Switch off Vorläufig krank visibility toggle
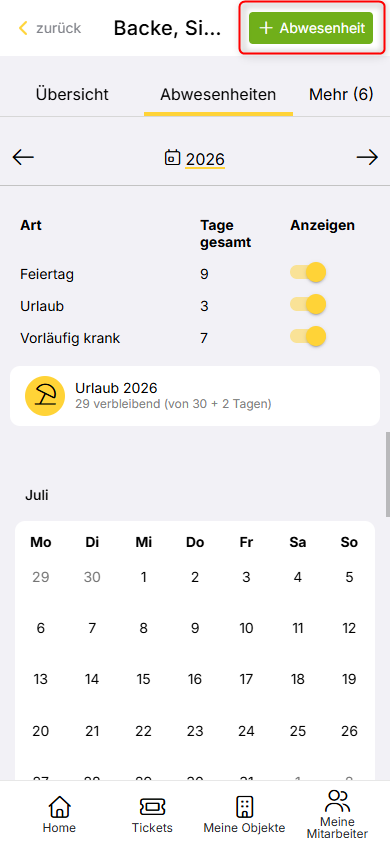Viewport: 390px width, 844px height. pos(308,336)
